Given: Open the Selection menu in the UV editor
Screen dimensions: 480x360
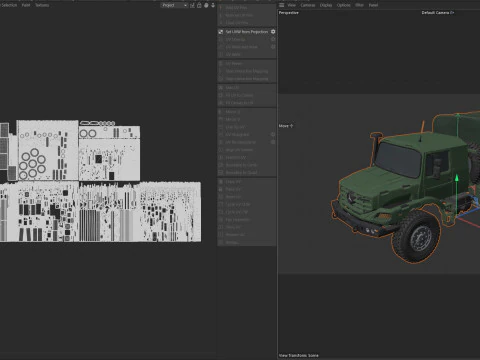Looking at the screenshot, I should pos(9,5).
